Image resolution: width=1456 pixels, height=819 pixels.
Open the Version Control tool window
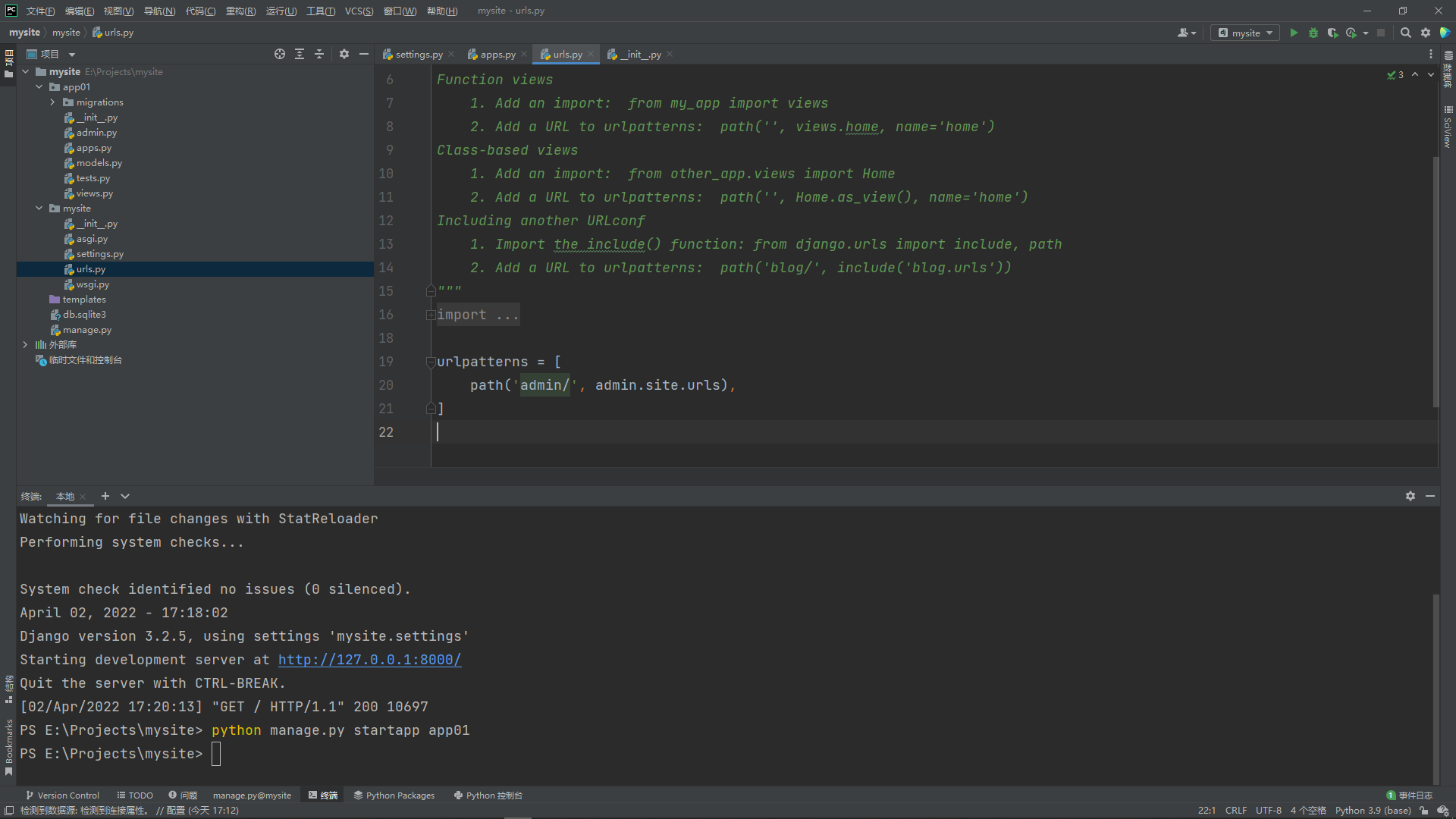(62, 795)
